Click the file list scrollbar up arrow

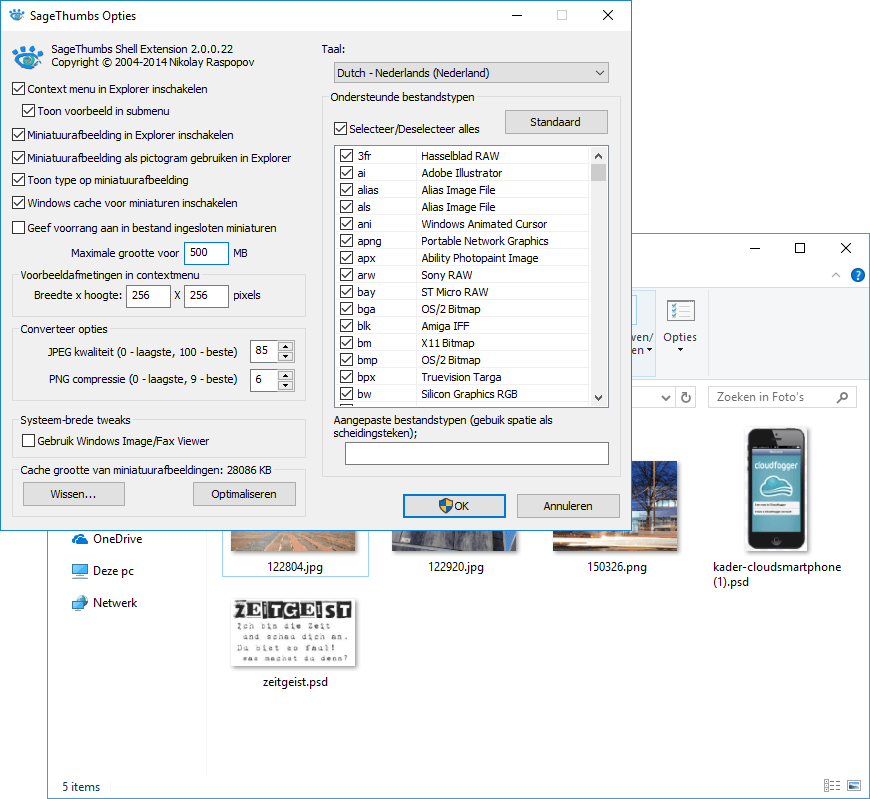(x=598, y=156)
